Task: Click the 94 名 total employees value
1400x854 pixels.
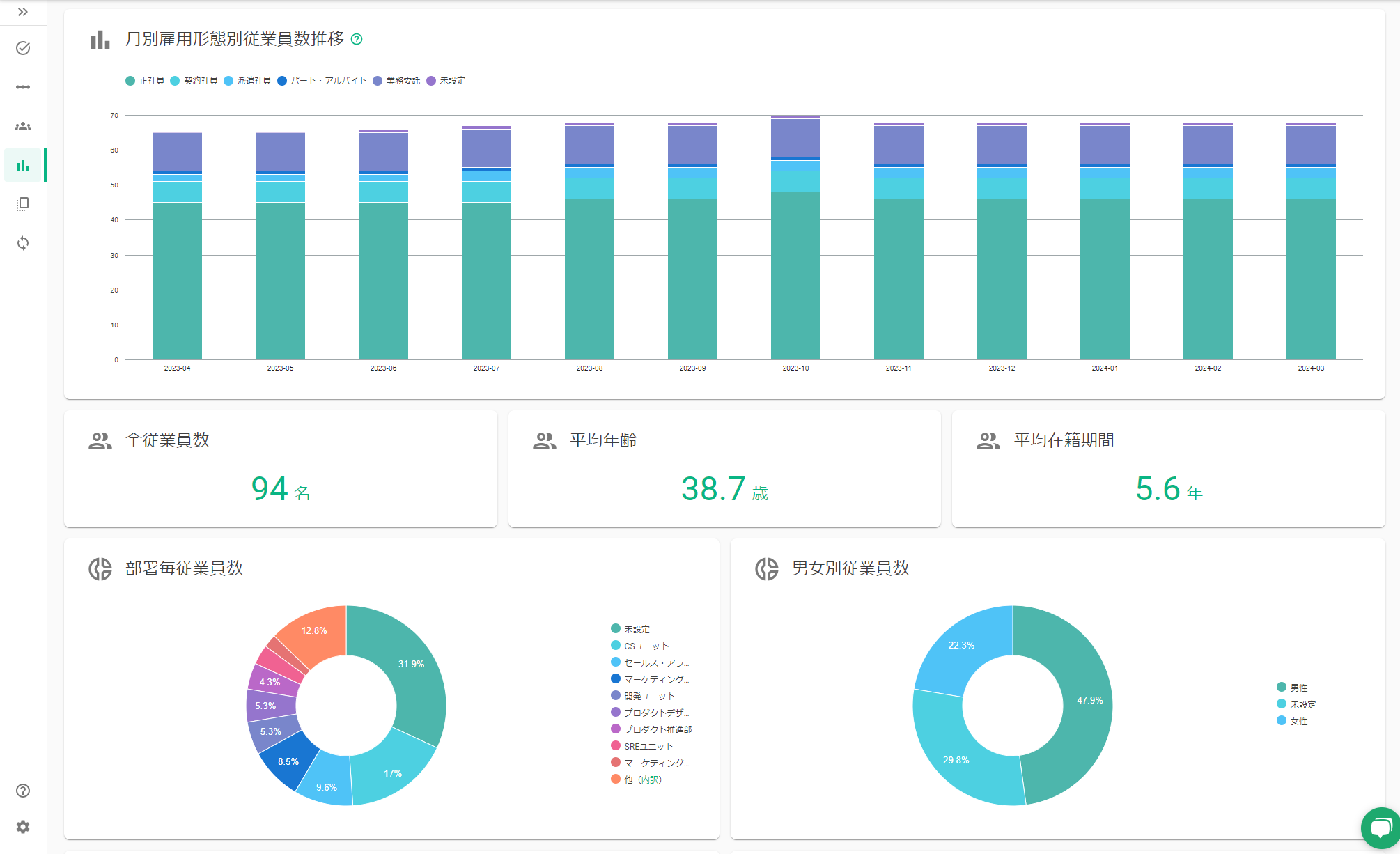Action: coord(281,489)
